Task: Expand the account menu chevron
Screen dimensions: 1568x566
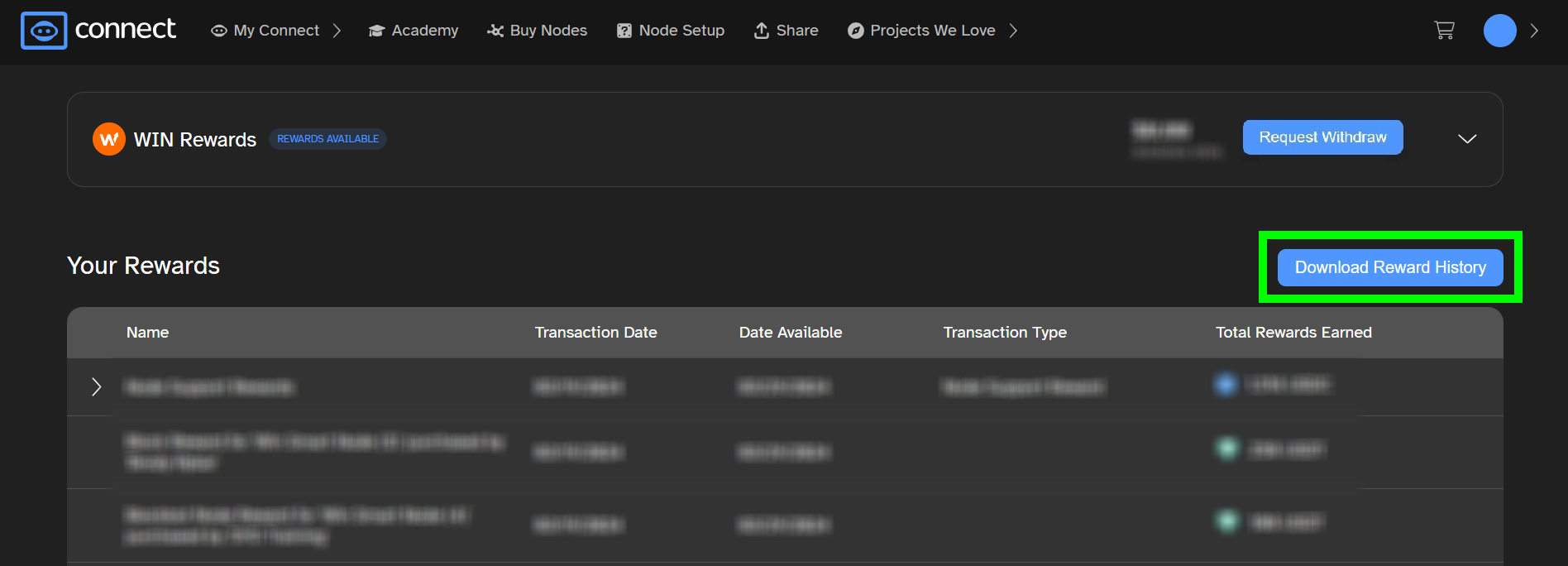Action: (x=1534, y=31)
